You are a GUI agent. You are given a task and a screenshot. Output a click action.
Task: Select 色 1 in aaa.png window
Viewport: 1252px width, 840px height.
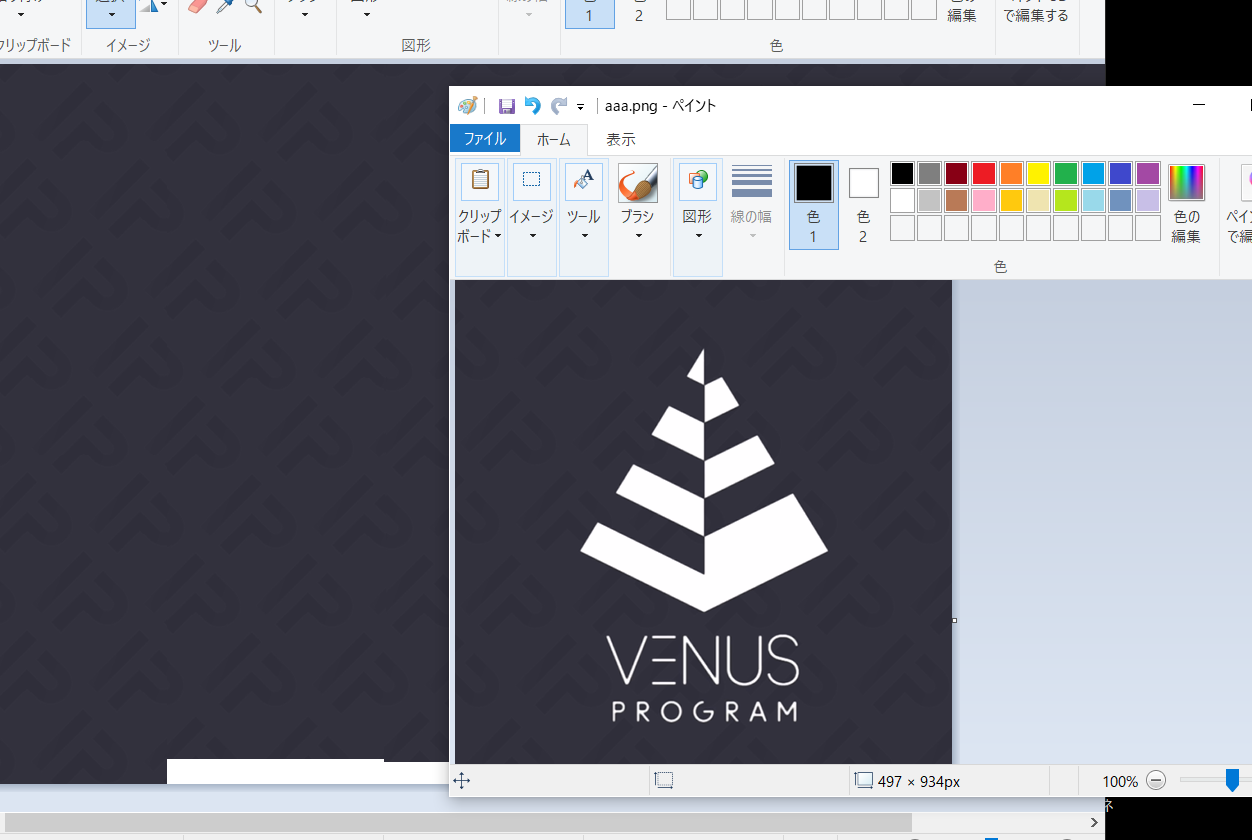(814, 205)
